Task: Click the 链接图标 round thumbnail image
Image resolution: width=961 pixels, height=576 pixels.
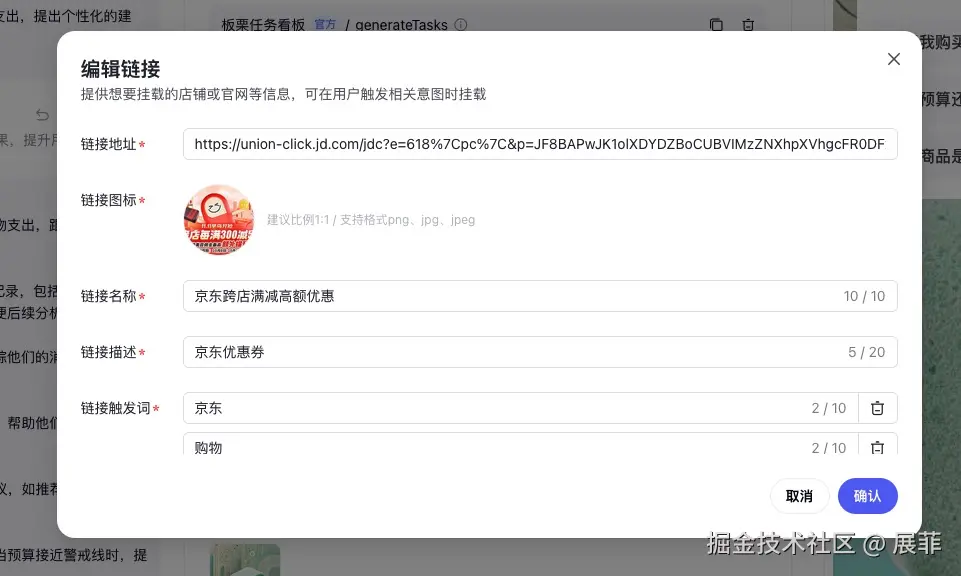Action: pyautogui.click(x=219, y=219)
